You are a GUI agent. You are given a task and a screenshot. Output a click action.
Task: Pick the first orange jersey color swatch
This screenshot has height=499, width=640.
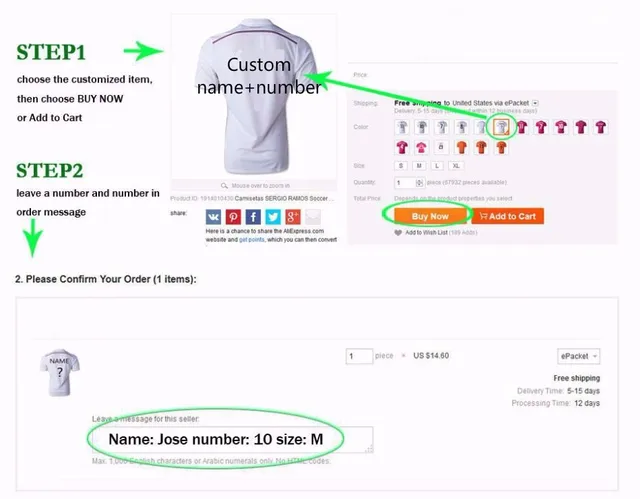(462, 147)
